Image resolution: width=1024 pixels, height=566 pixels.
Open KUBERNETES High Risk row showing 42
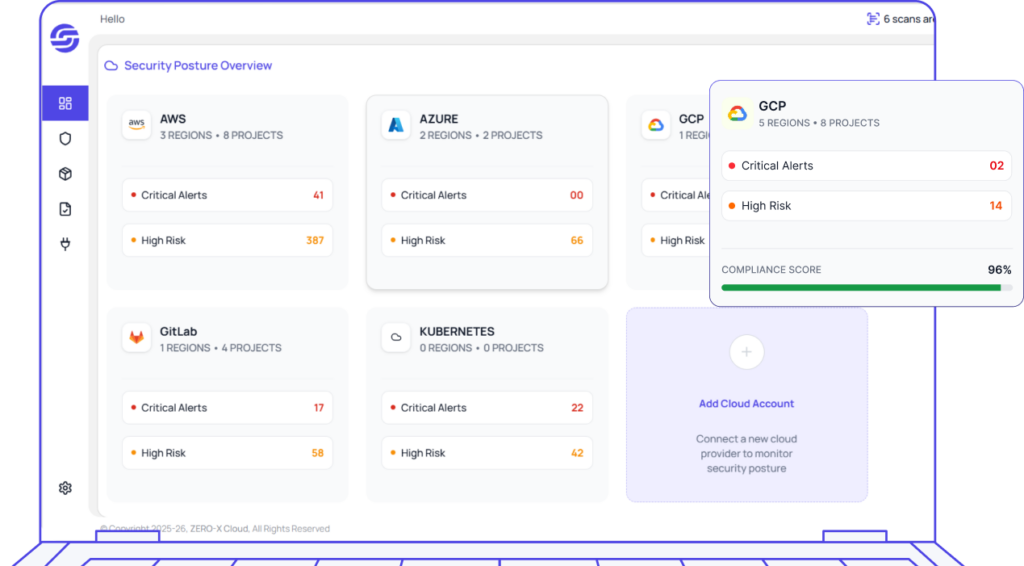click(486, 453)
